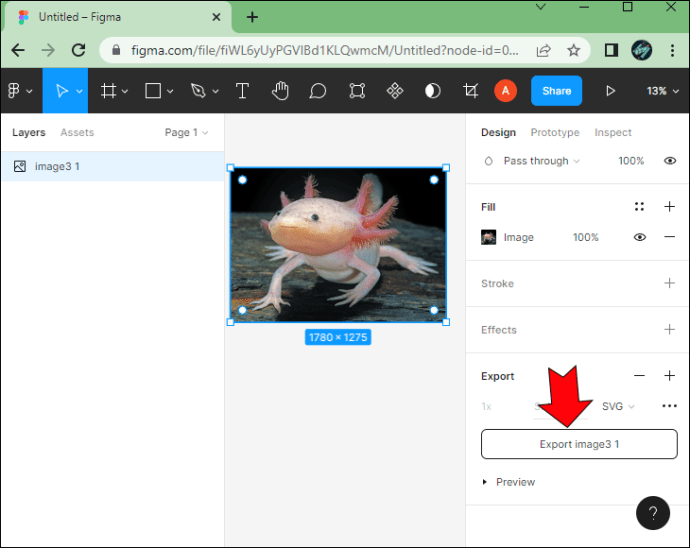This screenshot has height=548, width=690.
Task: Open Chrome three-dot menu
Action: coord(672,50)
